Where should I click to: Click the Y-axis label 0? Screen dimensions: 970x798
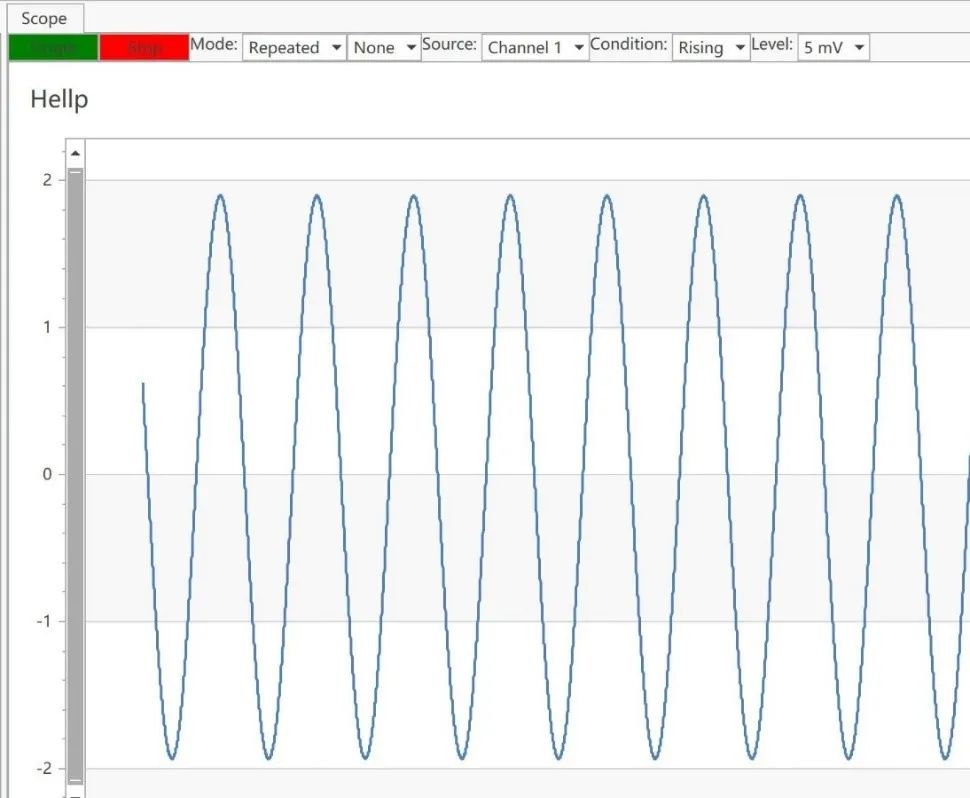coord(47,474)
